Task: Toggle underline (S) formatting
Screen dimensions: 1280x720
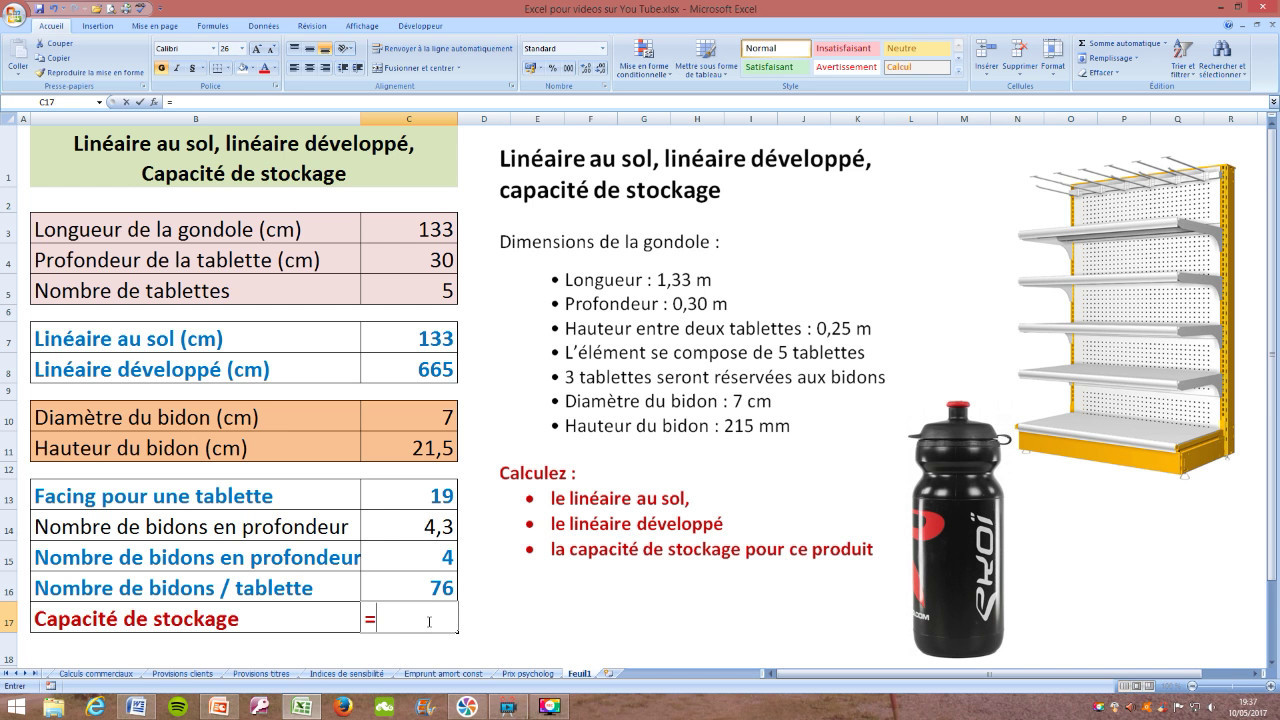Action: [x=190, y=68]
